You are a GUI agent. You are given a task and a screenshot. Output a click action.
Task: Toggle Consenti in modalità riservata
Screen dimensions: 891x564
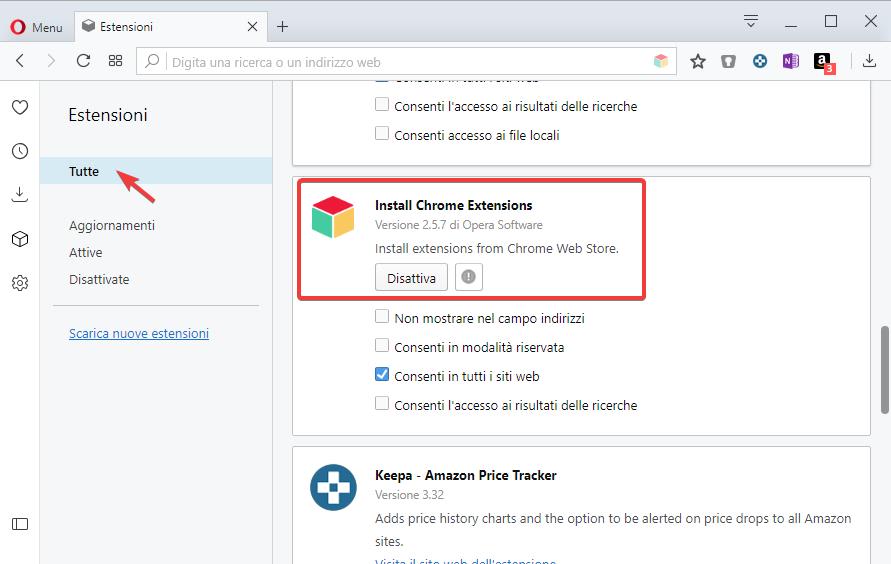point(382,345)
